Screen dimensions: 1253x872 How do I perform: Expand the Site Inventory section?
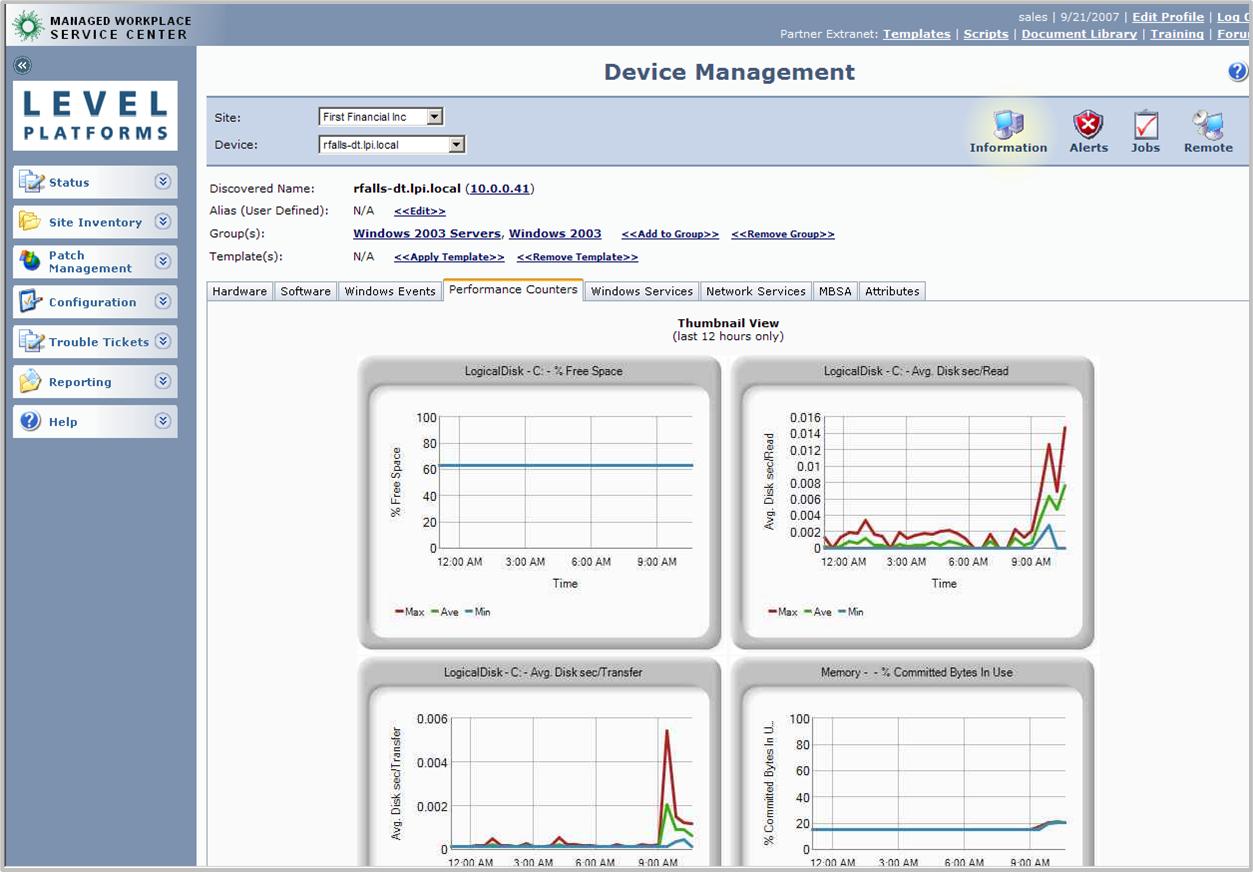163,222
